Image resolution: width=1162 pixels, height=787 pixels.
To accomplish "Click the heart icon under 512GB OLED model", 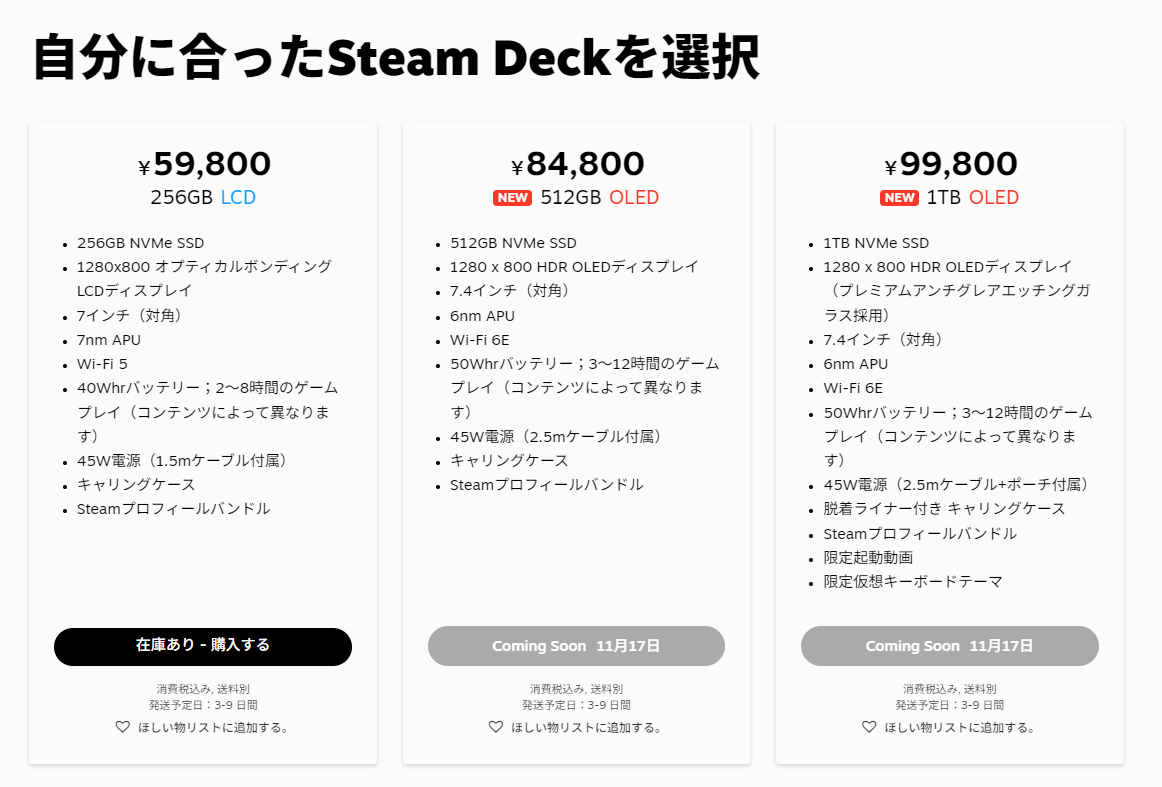I will 496,727.
